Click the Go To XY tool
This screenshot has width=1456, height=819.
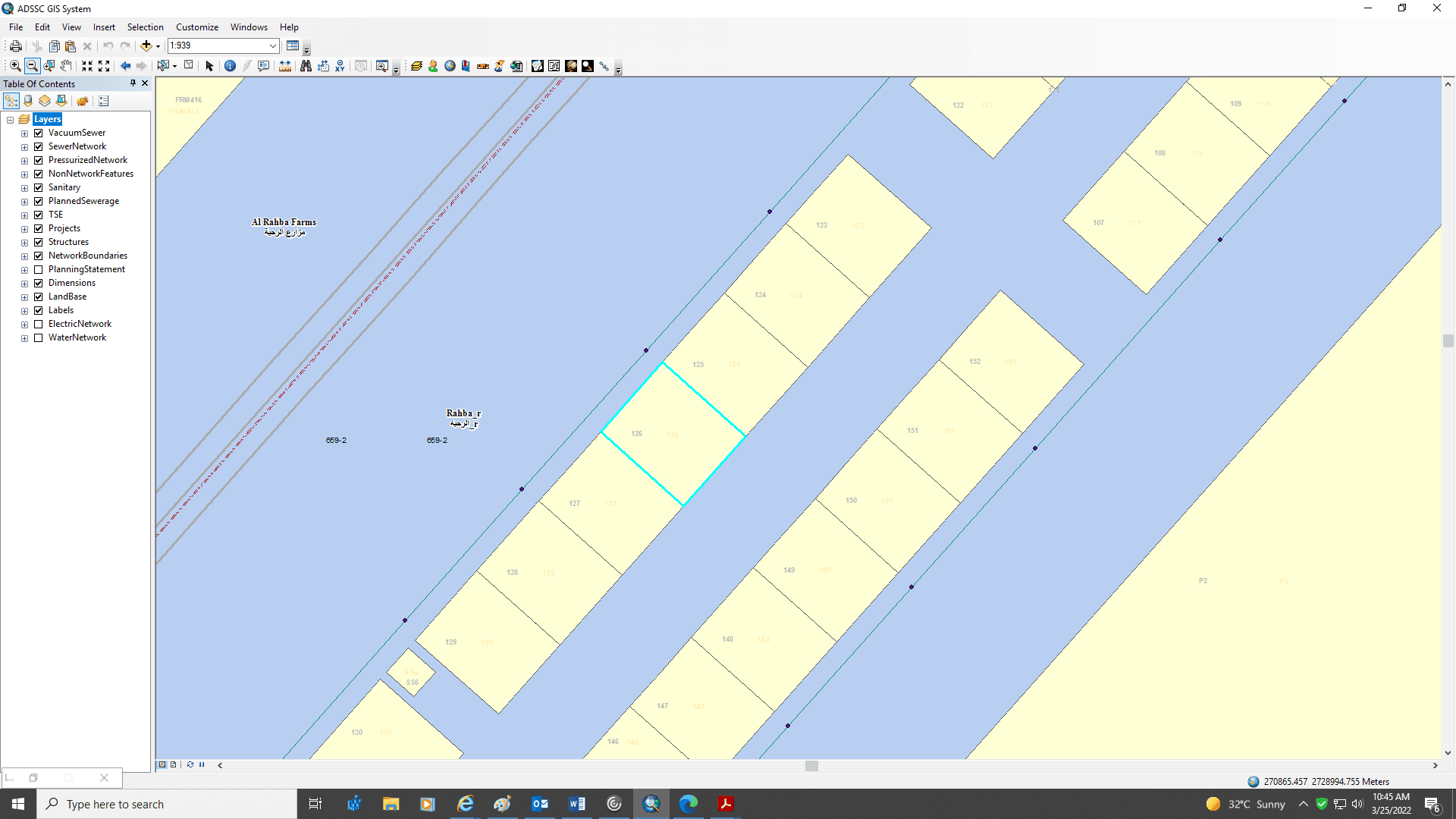coord(340,66)
